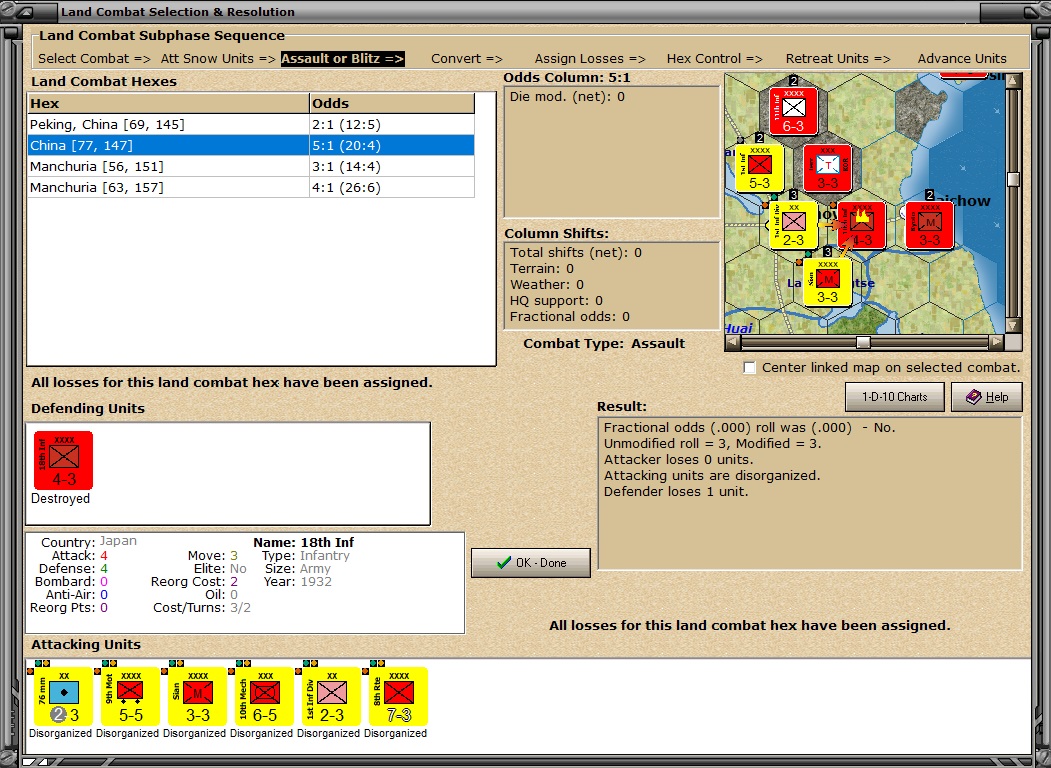Select the 8th Rte 7-3 attacking unit
Screen dimensions: 1051x768
point(399,697)
